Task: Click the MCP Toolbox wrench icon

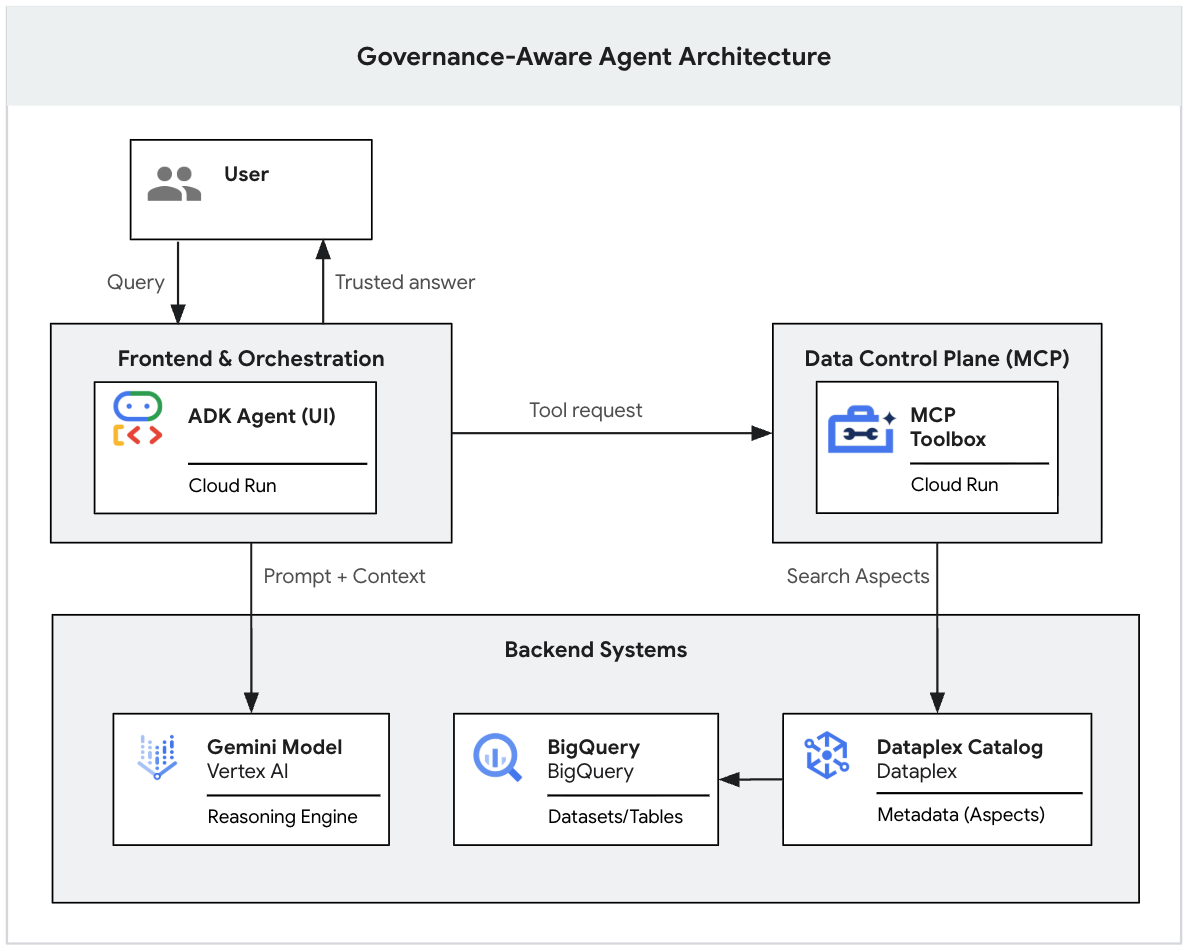Action: click(860, 428)
